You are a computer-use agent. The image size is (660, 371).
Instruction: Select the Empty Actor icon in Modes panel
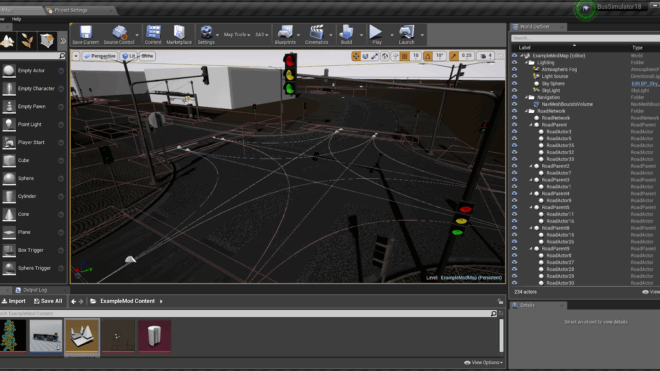[x=8, y=71]
